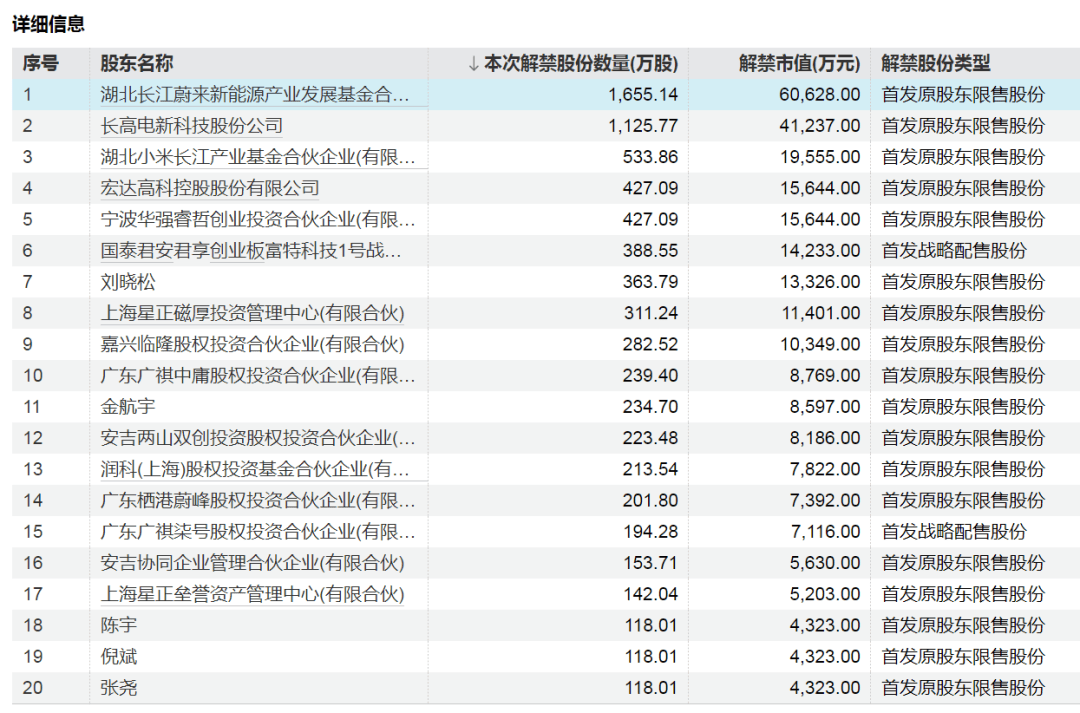Open 湖北长江蔚来新能源产业发展基金 shareholder link
This screenshot has width=1080, height=713.
pyautogui.click(x=256, y=95)
